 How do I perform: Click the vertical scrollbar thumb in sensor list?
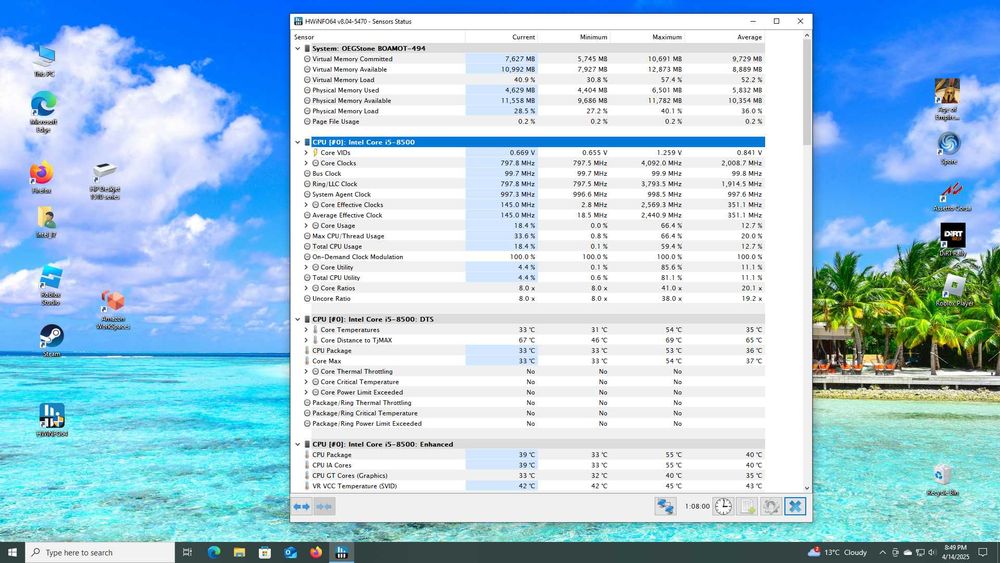tap(807, 92)
